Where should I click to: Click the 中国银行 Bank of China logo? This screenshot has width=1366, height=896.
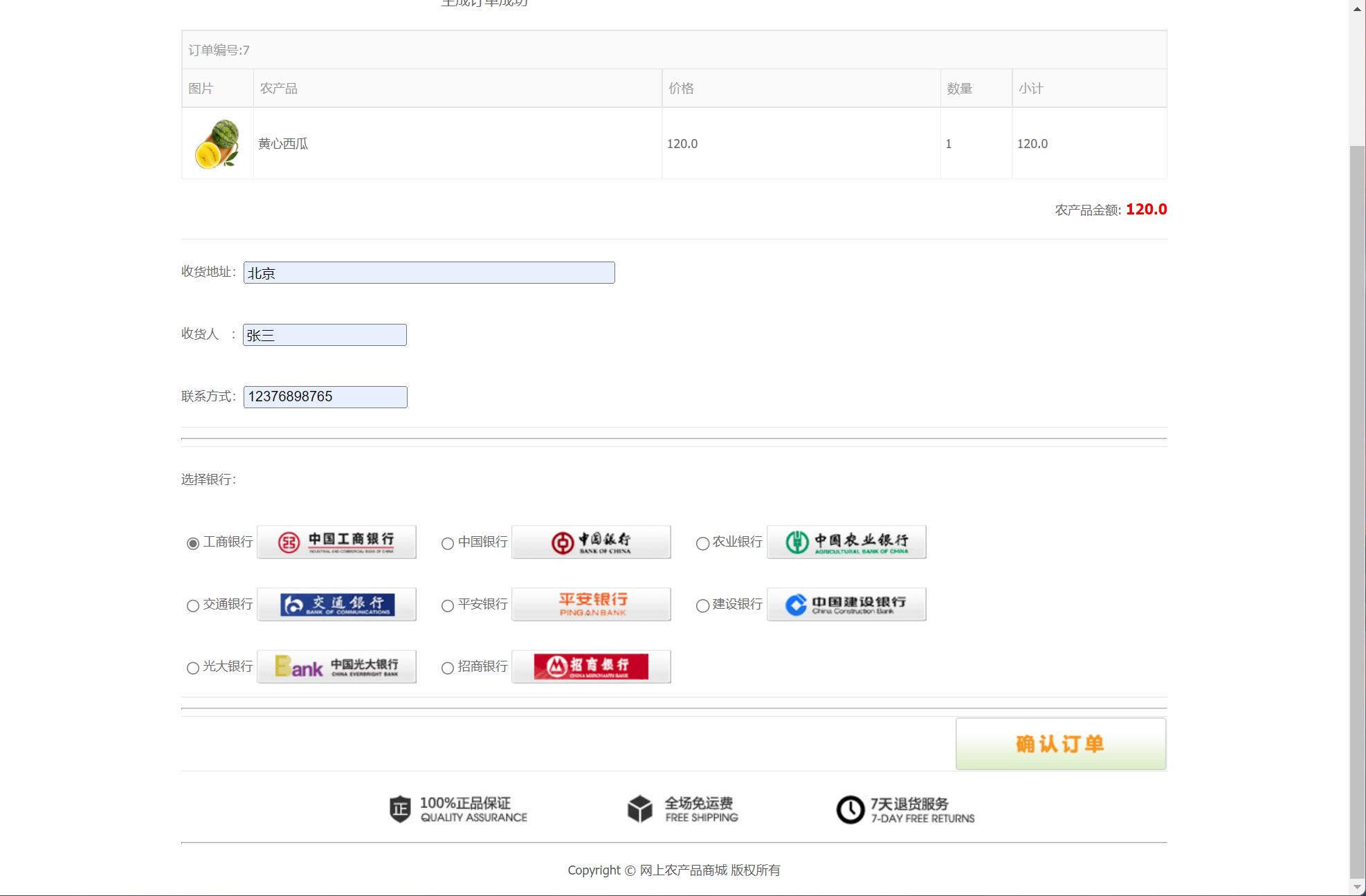[591, 542]
